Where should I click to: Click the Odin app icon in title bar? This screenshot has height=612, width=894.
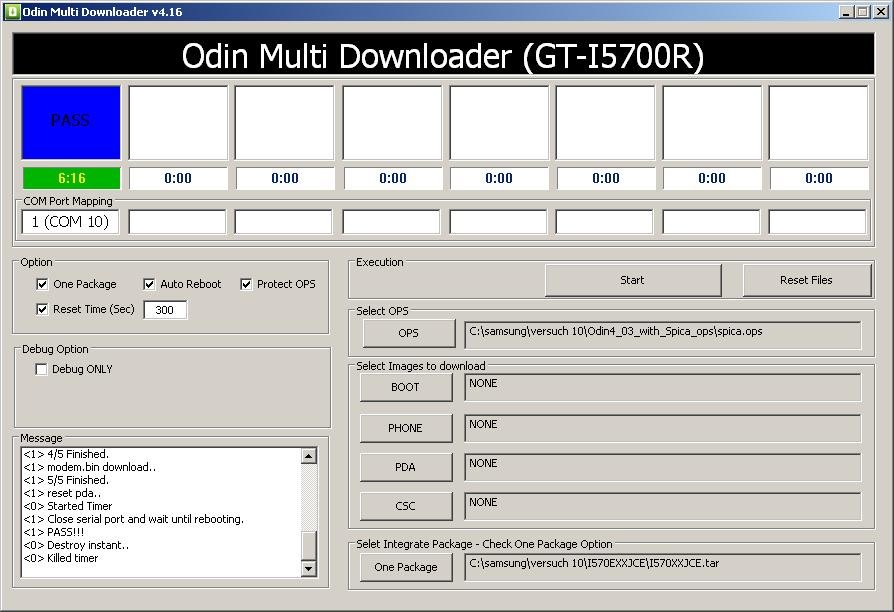point(11,11)
